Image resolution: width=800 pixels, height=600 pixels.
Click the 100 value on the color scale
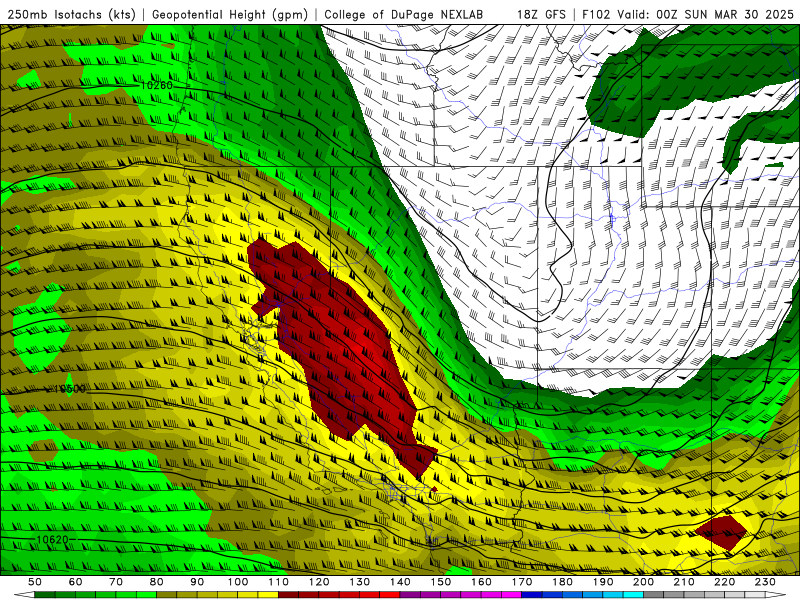tap(238, 582)
